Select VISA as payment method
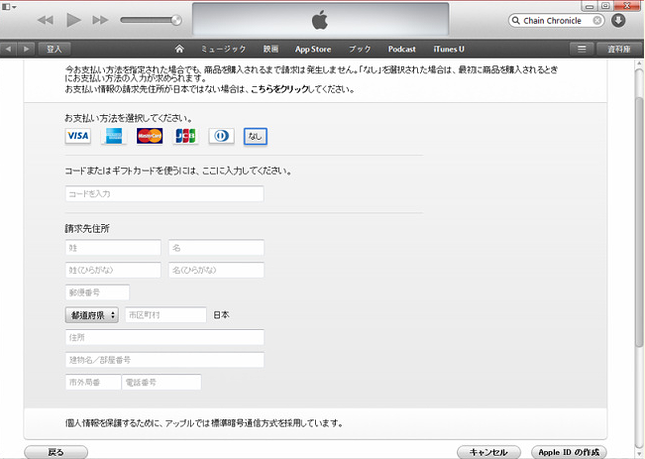 (x=78, y=136)
